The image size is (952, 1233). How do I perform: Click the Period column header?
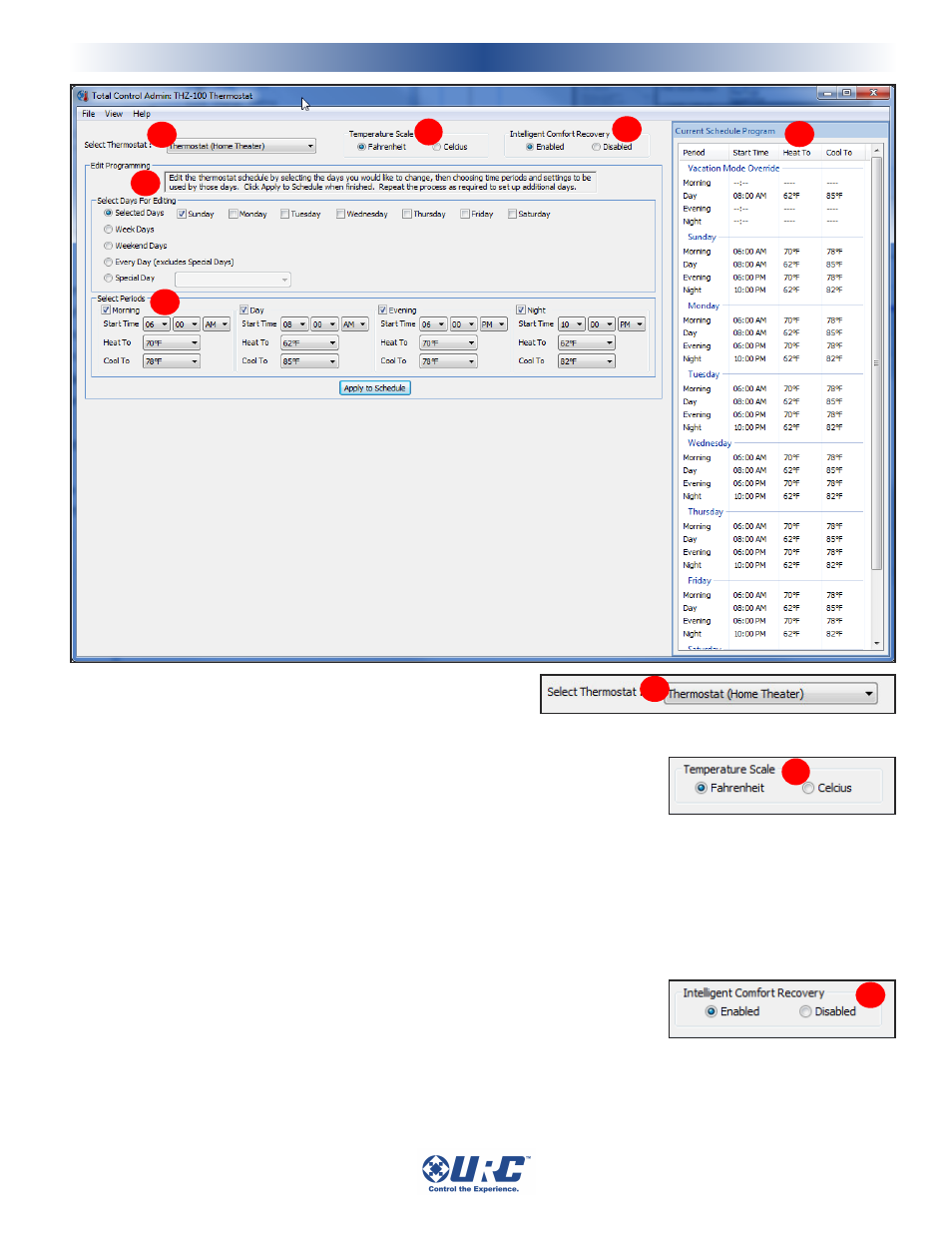pyautogui.click(x=694, y=153)
